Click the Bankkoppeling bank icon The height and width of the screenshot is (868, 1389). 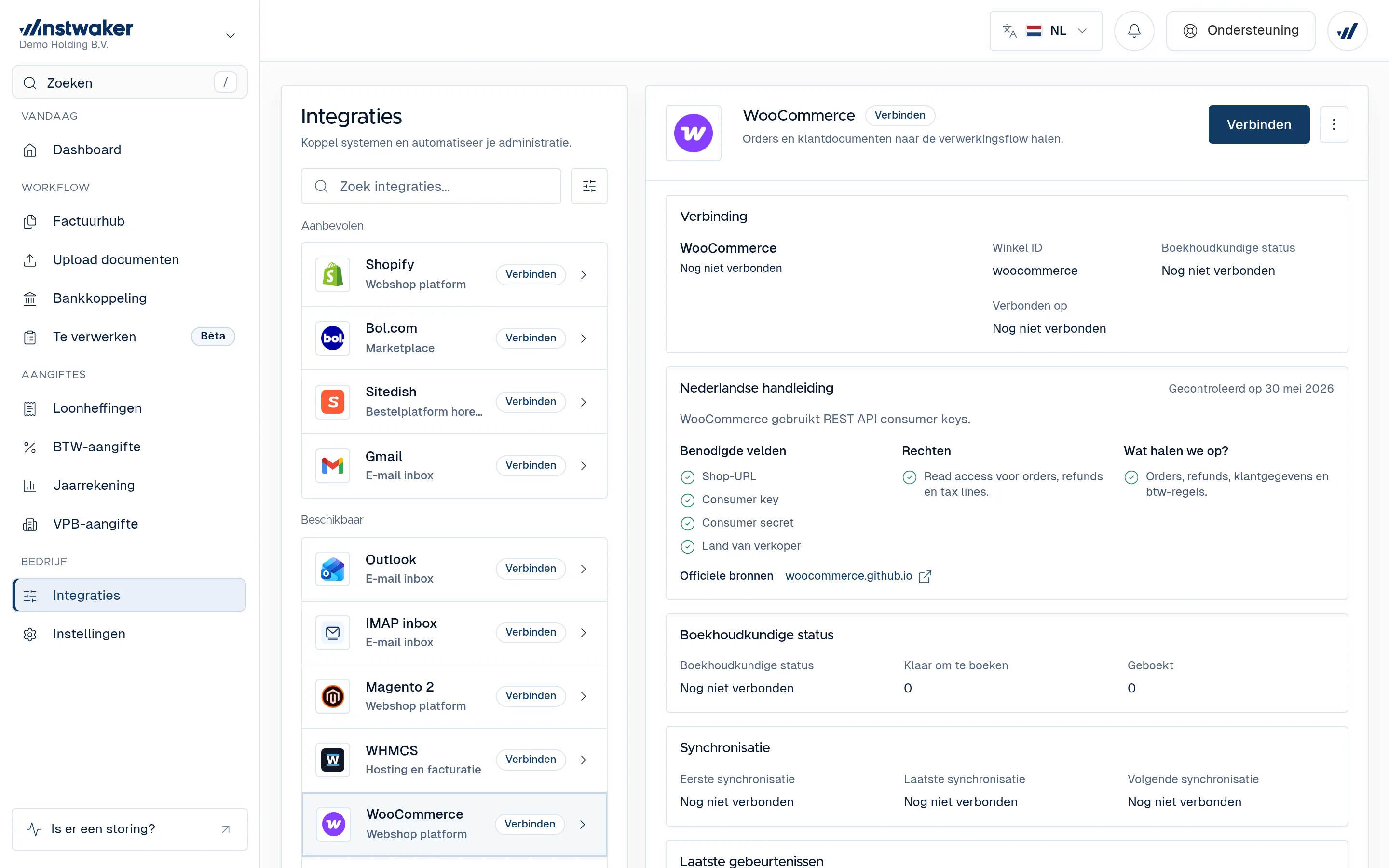(30, 298)
